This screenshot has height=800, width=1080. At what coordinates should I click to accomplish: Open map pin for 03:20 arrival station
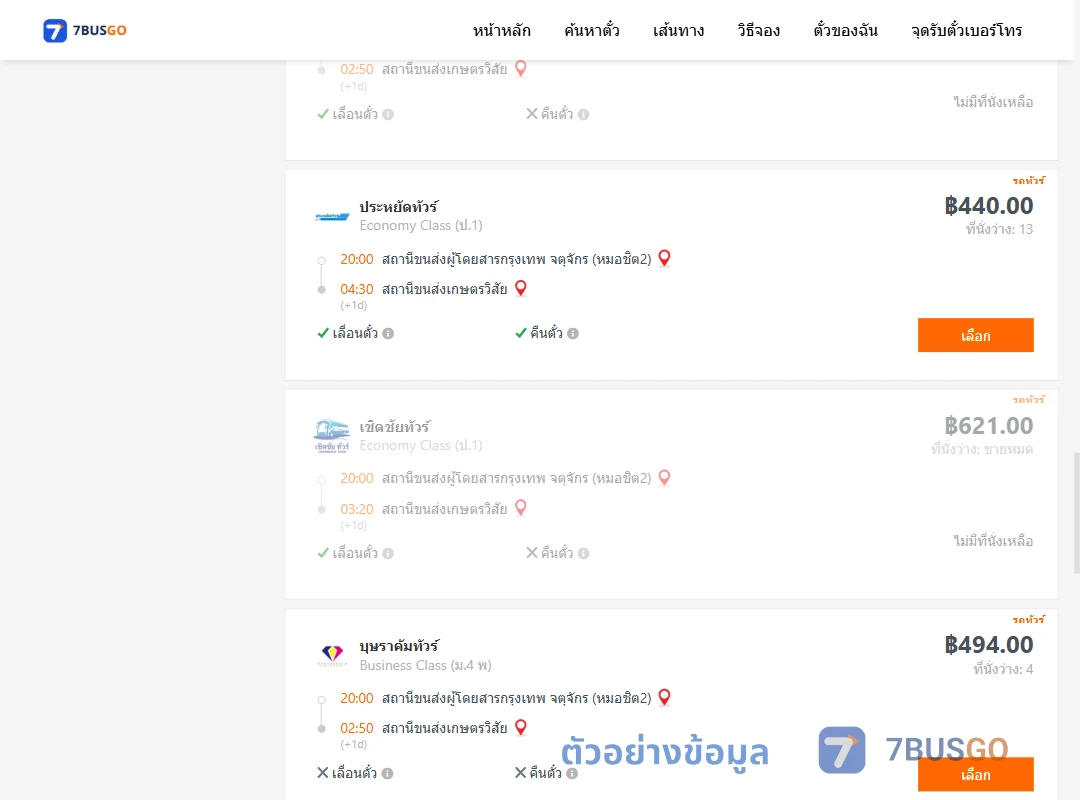point(521,508)
